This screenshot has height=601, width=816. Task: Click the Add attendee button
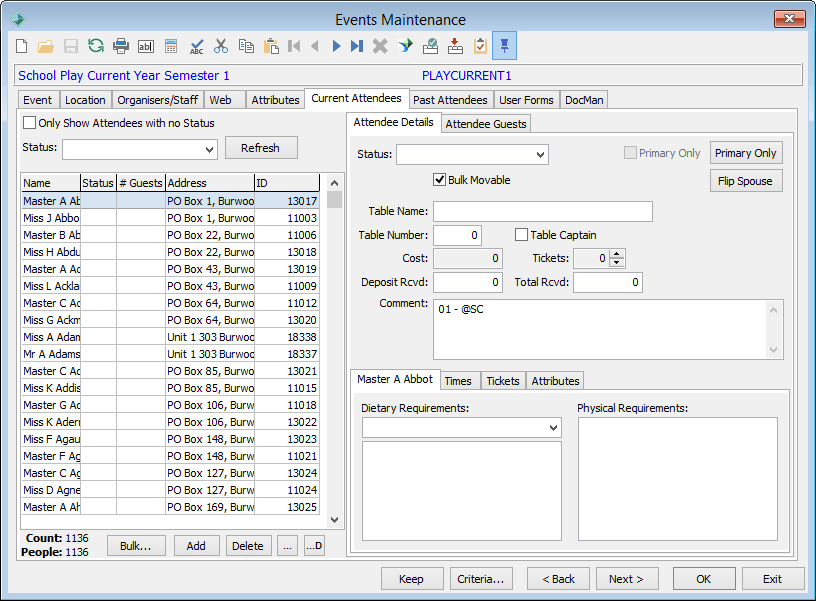pos(196,546)
